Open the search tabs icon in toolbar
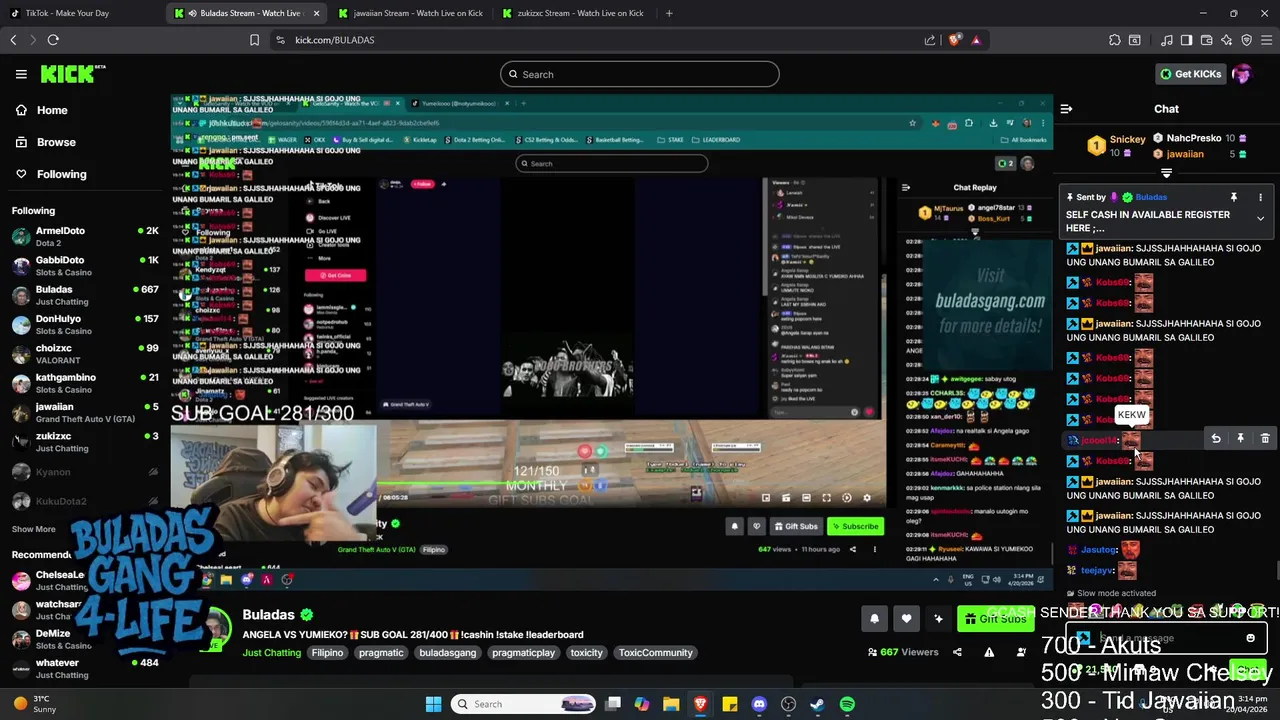 (1135, 40)
